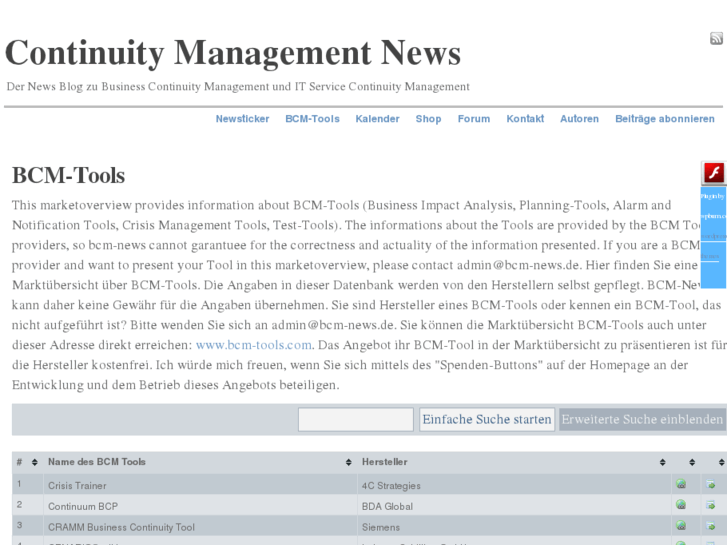
Task: Focus the simple search text field
Action: (x=356, y=419)
